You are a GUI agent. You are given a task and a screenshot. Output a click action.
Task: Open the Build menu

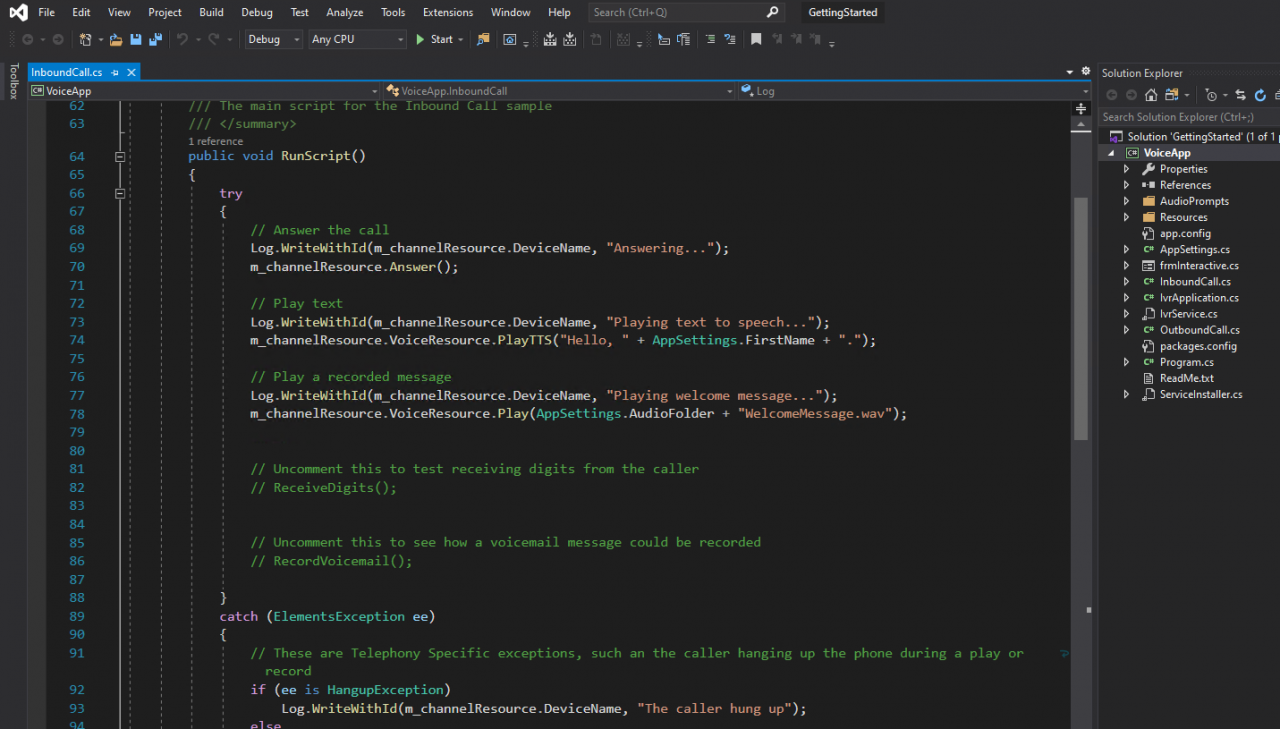pyautogui.click(x=211, y=12)
